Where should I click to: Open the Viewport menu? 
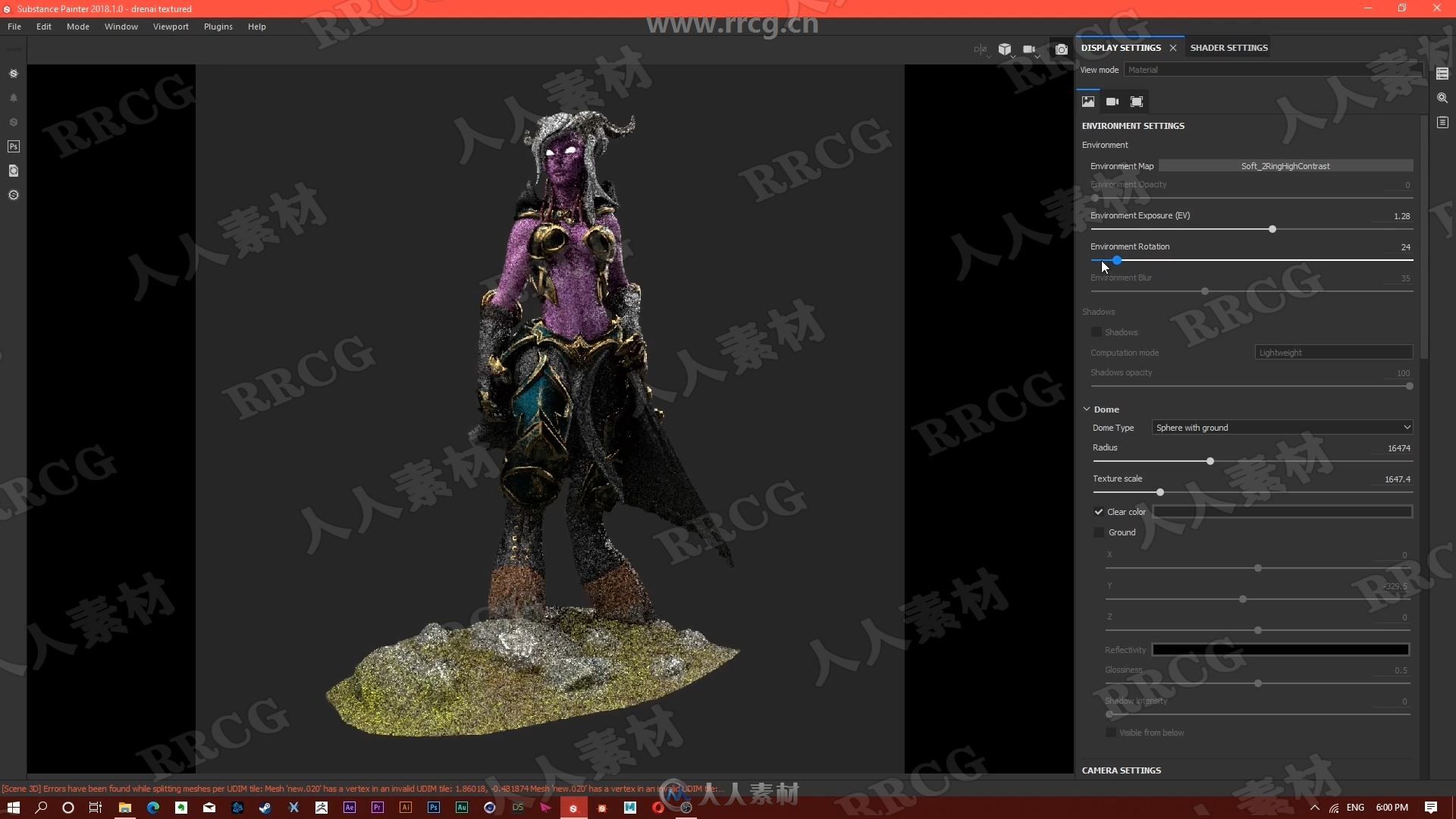(171, 27)
